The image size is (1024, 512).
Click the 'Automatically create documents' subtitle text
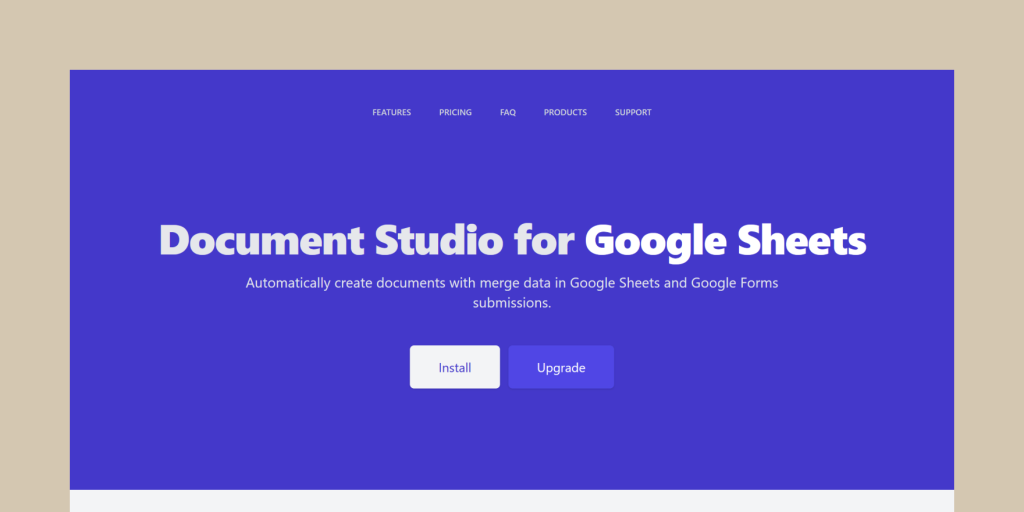[x=512, y=293]
